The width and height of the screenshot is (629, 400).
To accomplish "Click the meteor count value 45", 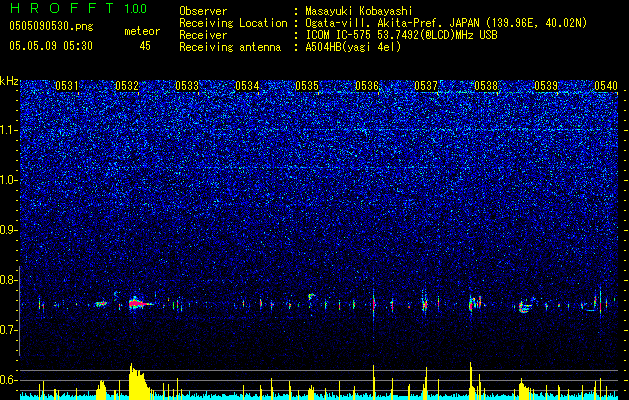I will point(145,46).
